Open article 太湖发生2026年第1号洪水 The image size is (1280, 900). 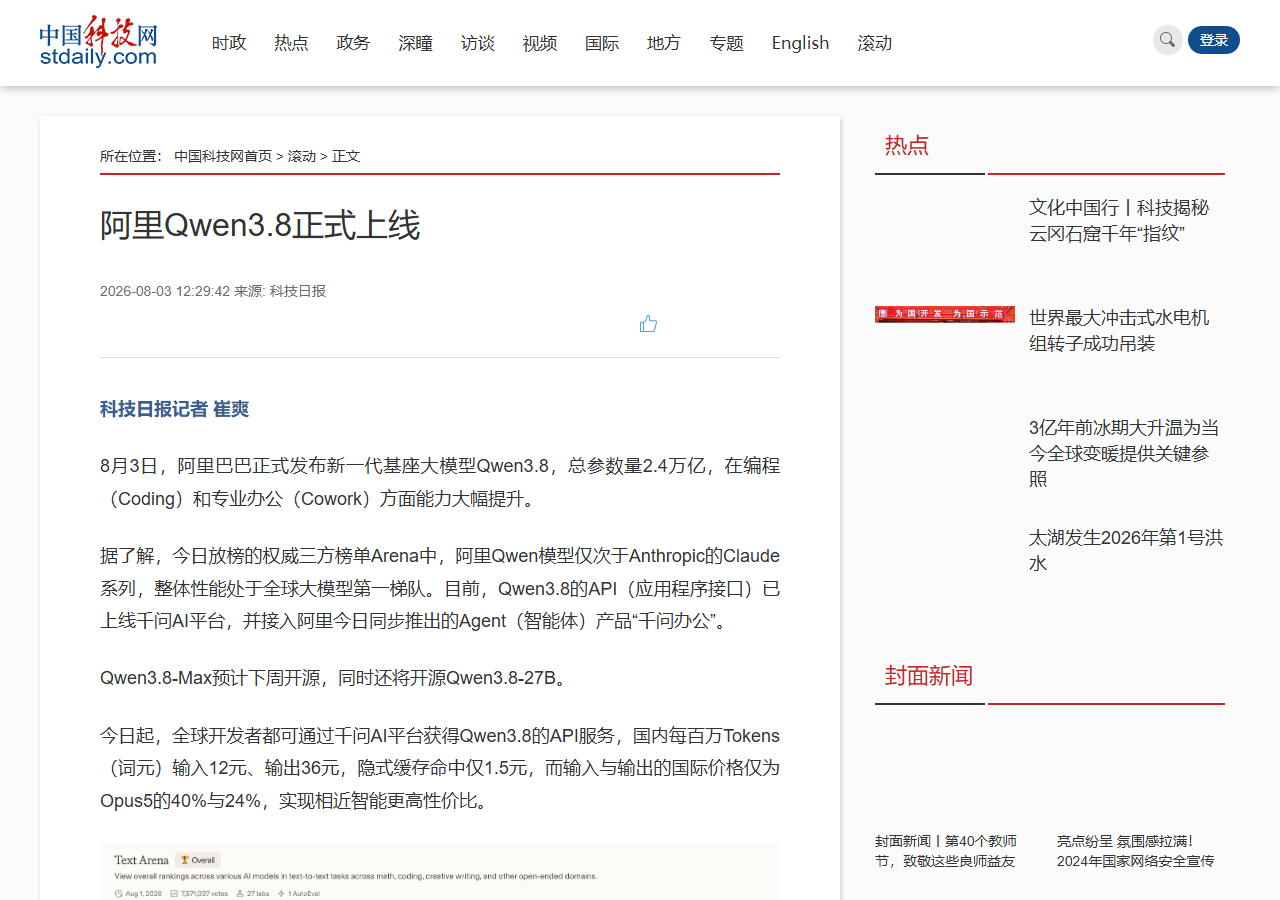pos(1126,551)
